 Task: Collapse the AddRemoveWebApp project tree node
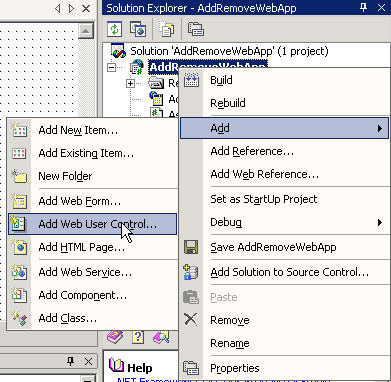click(112, 67)
